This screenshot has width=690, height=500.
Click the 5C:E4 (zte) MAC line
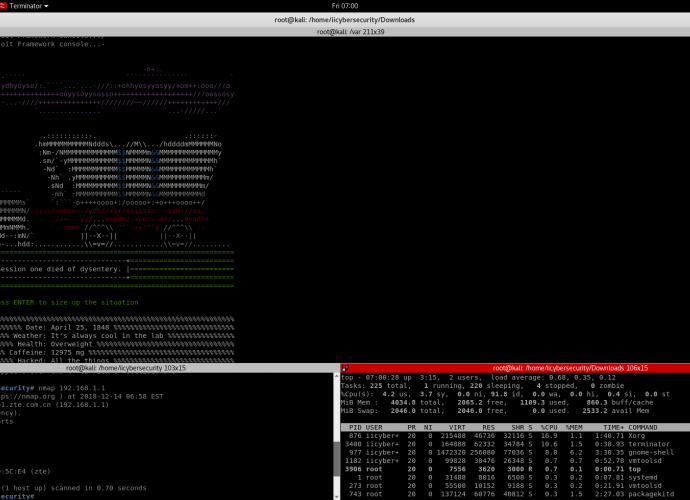click(25, 471)
